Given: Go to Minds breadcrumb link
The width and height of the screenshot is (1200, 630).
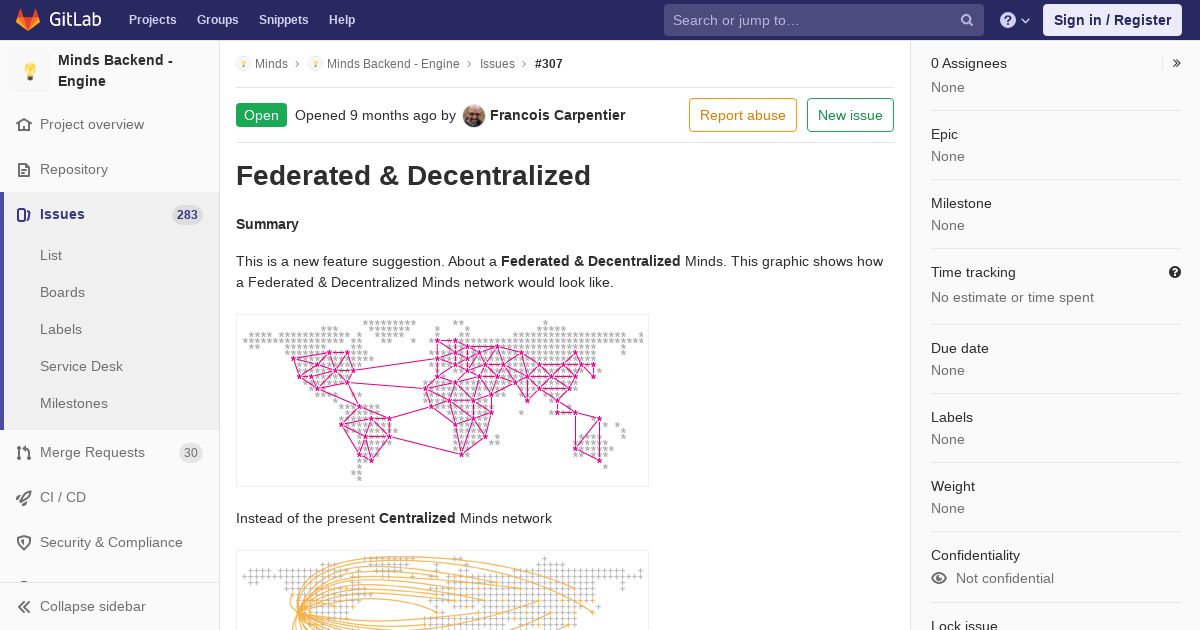Looking at the screenshot, I should click(x=271, y=64).
